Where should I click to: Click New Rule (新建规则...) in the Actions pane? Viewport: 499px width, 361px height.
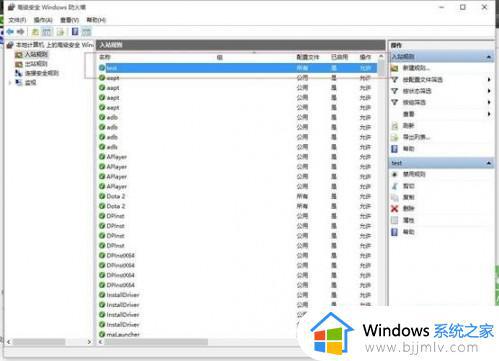point(416,68)
